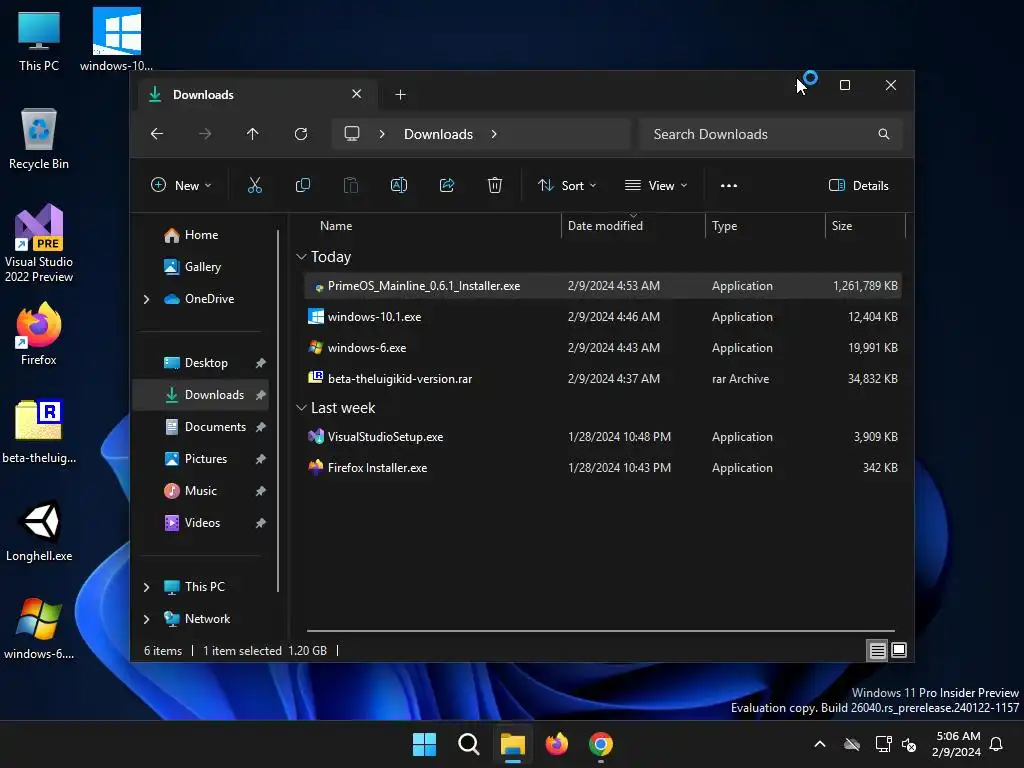Click horizontal scrollbar in file list
The height and width of the screenshot is (768, 1024).
[x=601, y=631]
